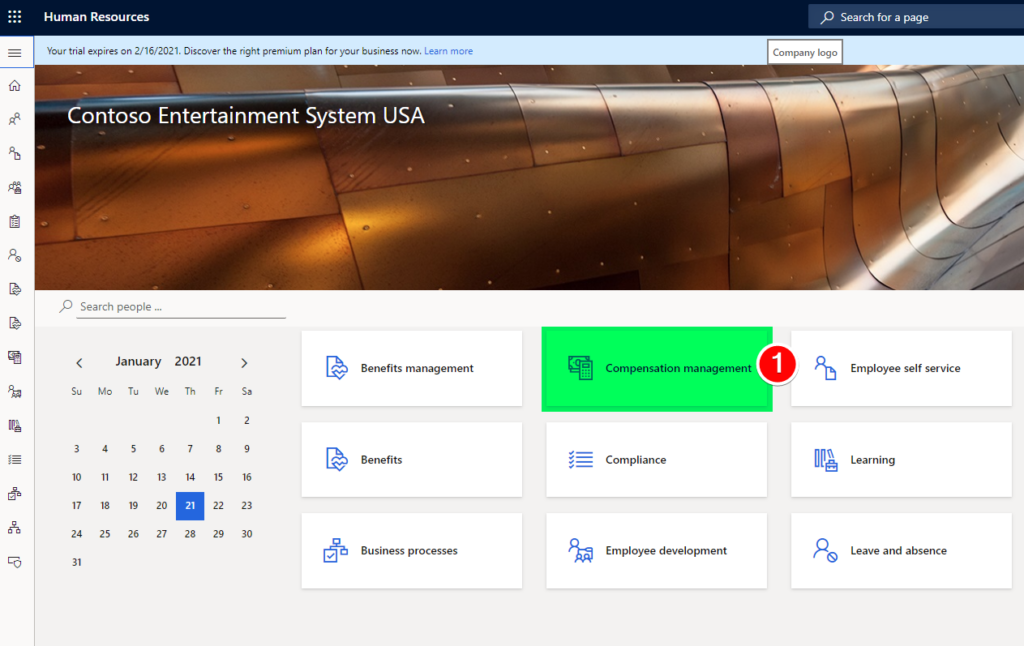1024x646 pixels.
Task: Open the app launcher waffle icon
Action: [14, 17]
